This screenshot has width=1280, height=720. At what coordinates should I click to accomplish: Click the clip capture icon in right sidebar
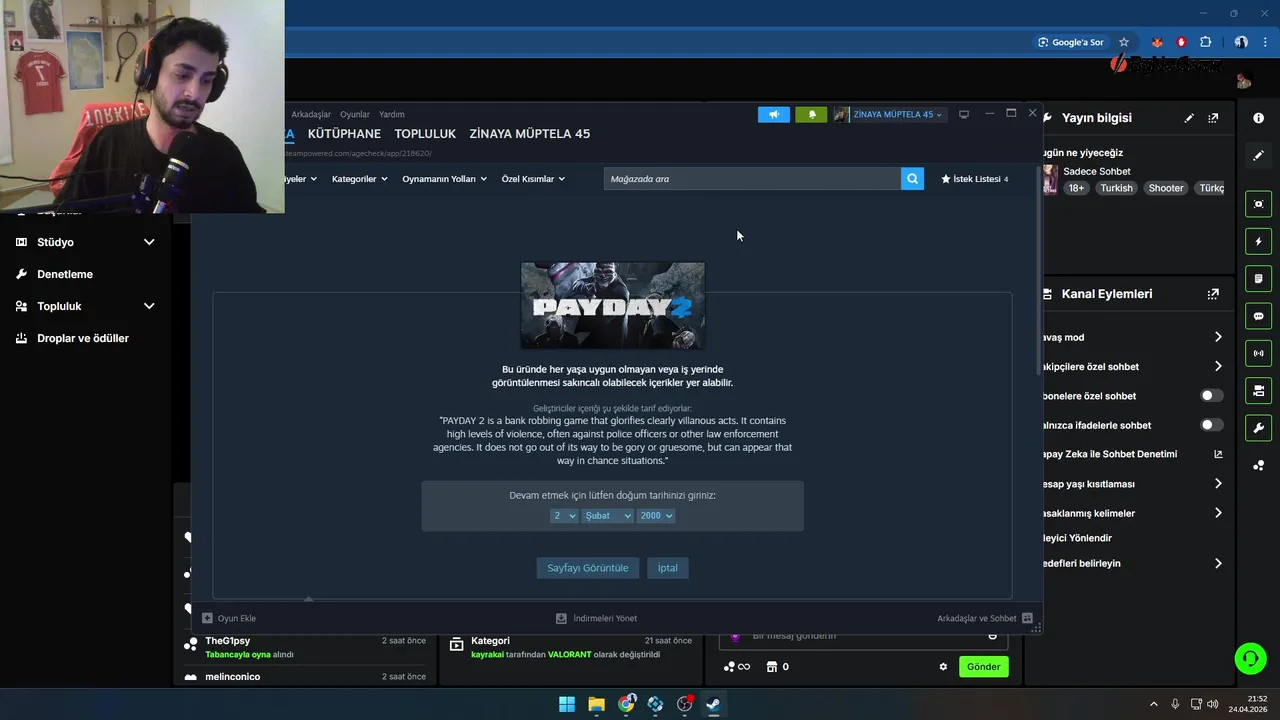click(1258, 204)
